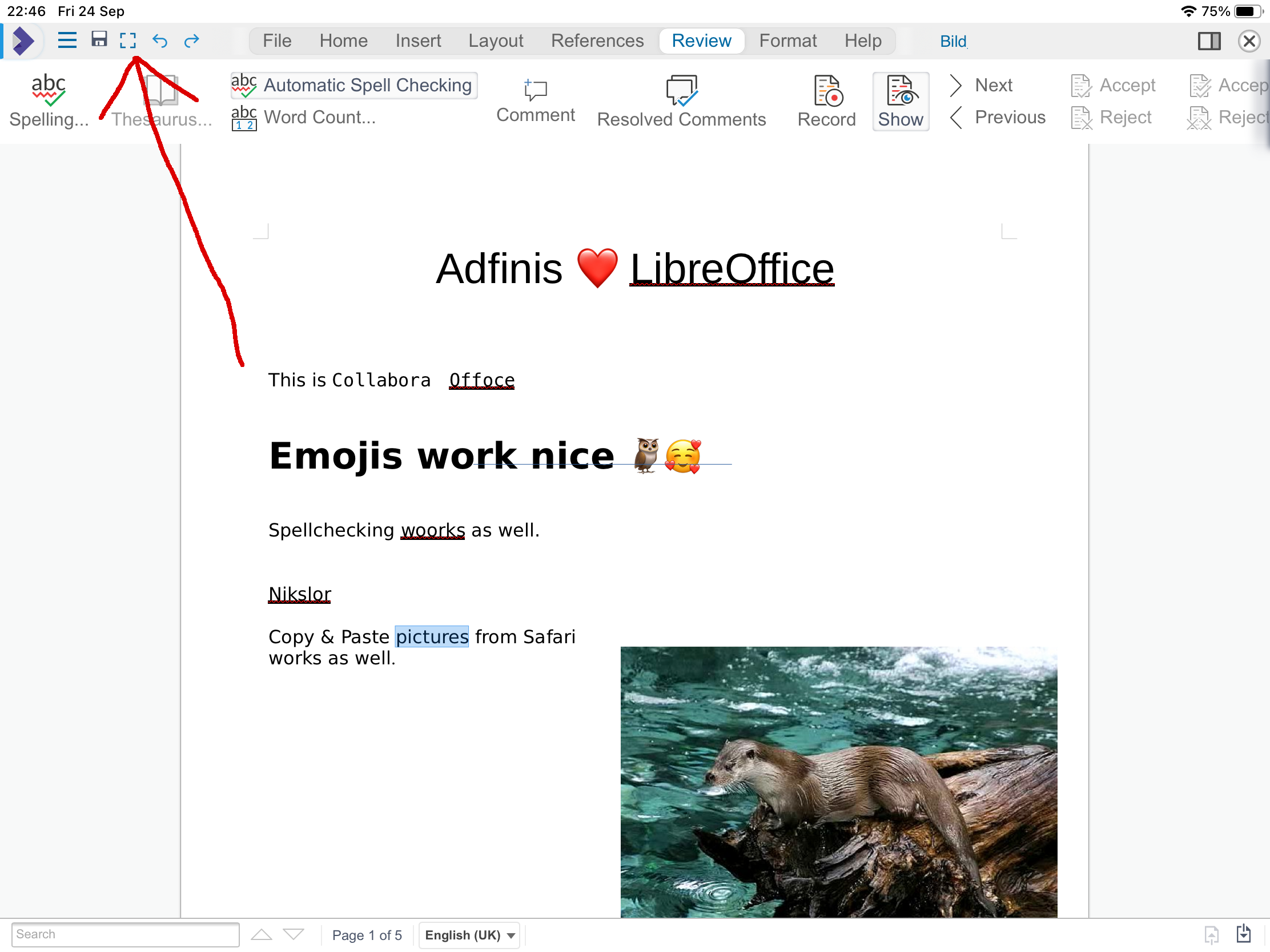Insert a new Comment
Image resolution: width=1270 pixels, height=952 pixels.
point(535,100)
